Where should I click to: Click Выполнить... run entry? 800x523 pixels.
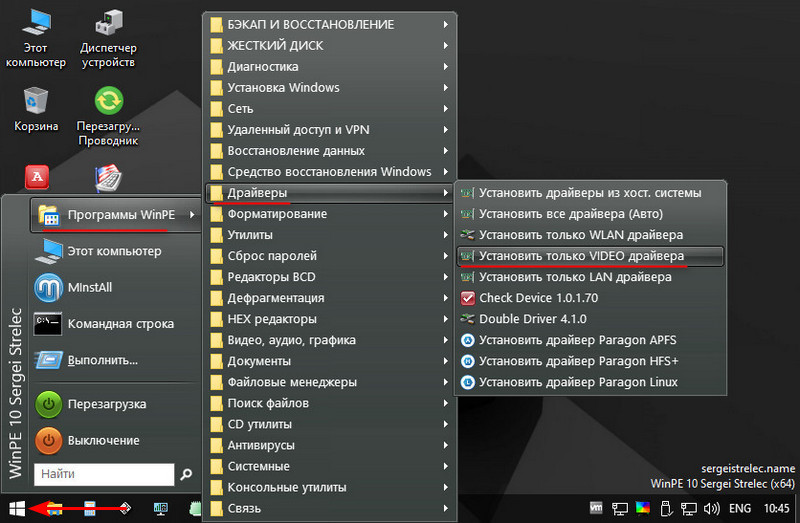(115, 360)
